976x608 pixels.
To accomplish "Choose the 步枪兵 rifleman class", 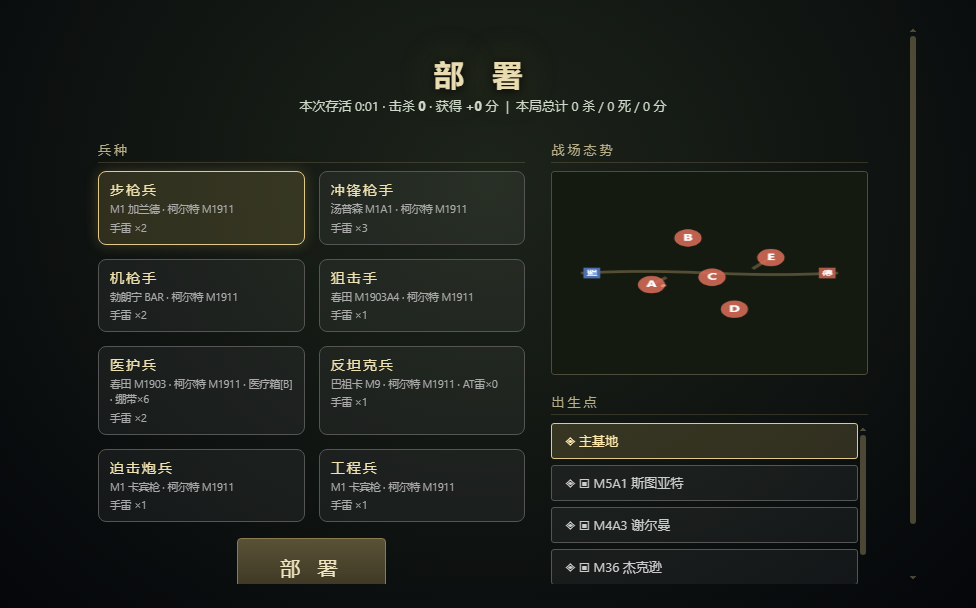I will pos(201,208).
